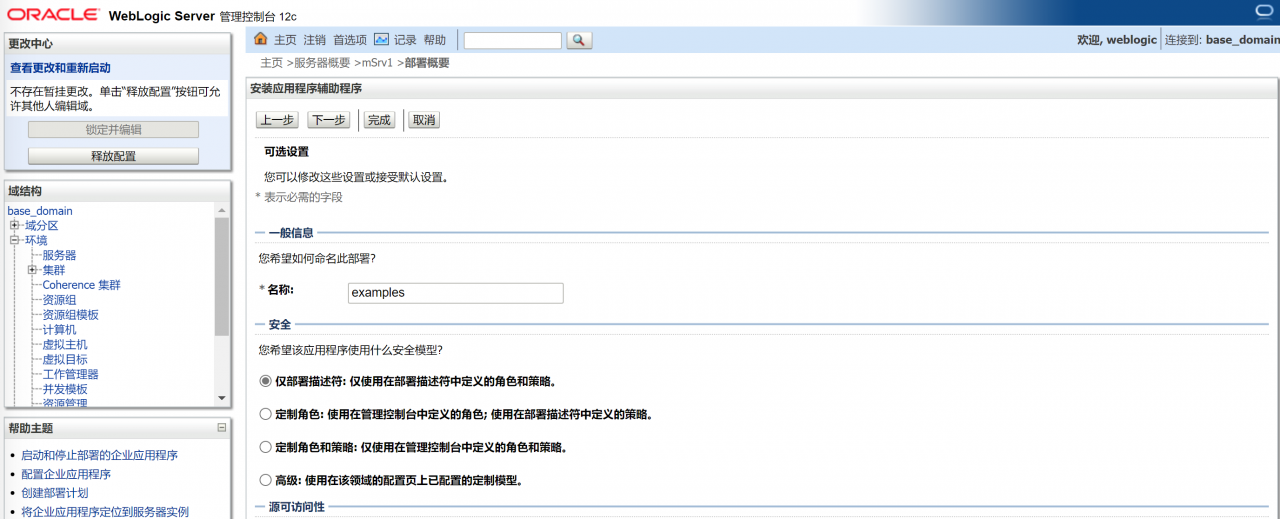Select 定制角色 security model
Image resolution: width=1280 pixels, height=519 pixels.
coord(265,414)
